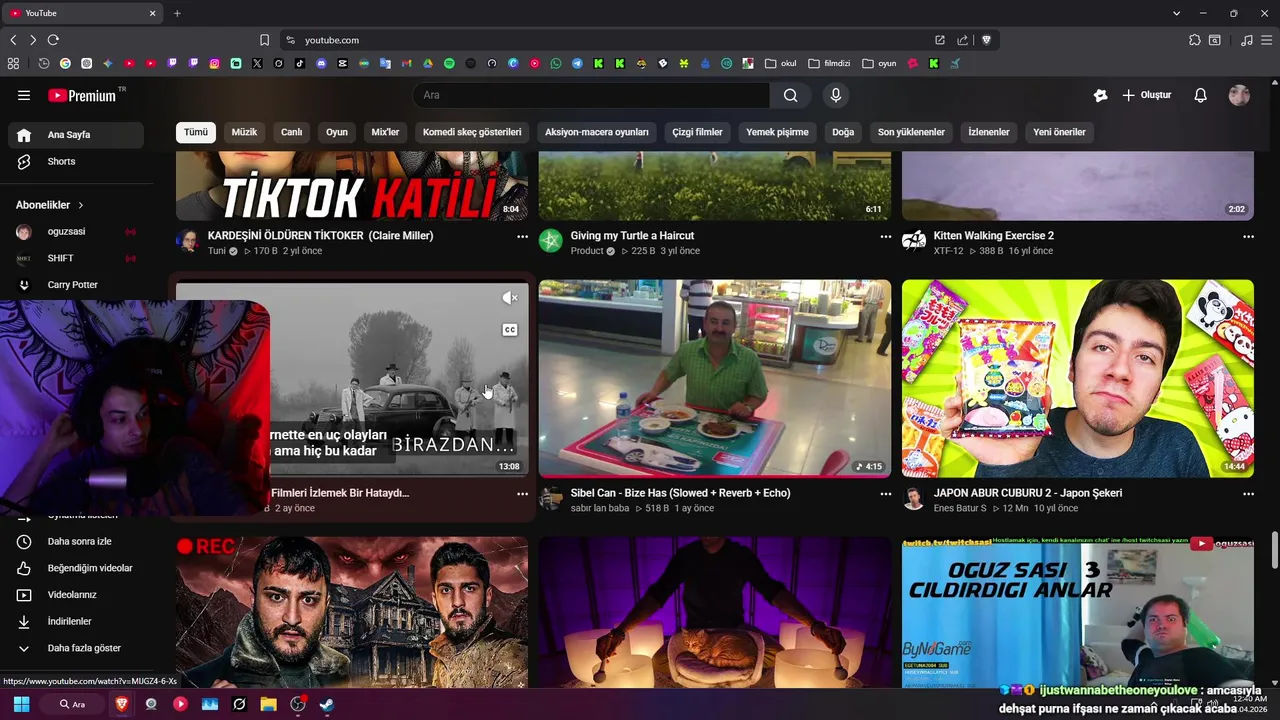Screen dimensions: 1280x720
Task: Start voice search with microphone icon
Action: point(836,95)
